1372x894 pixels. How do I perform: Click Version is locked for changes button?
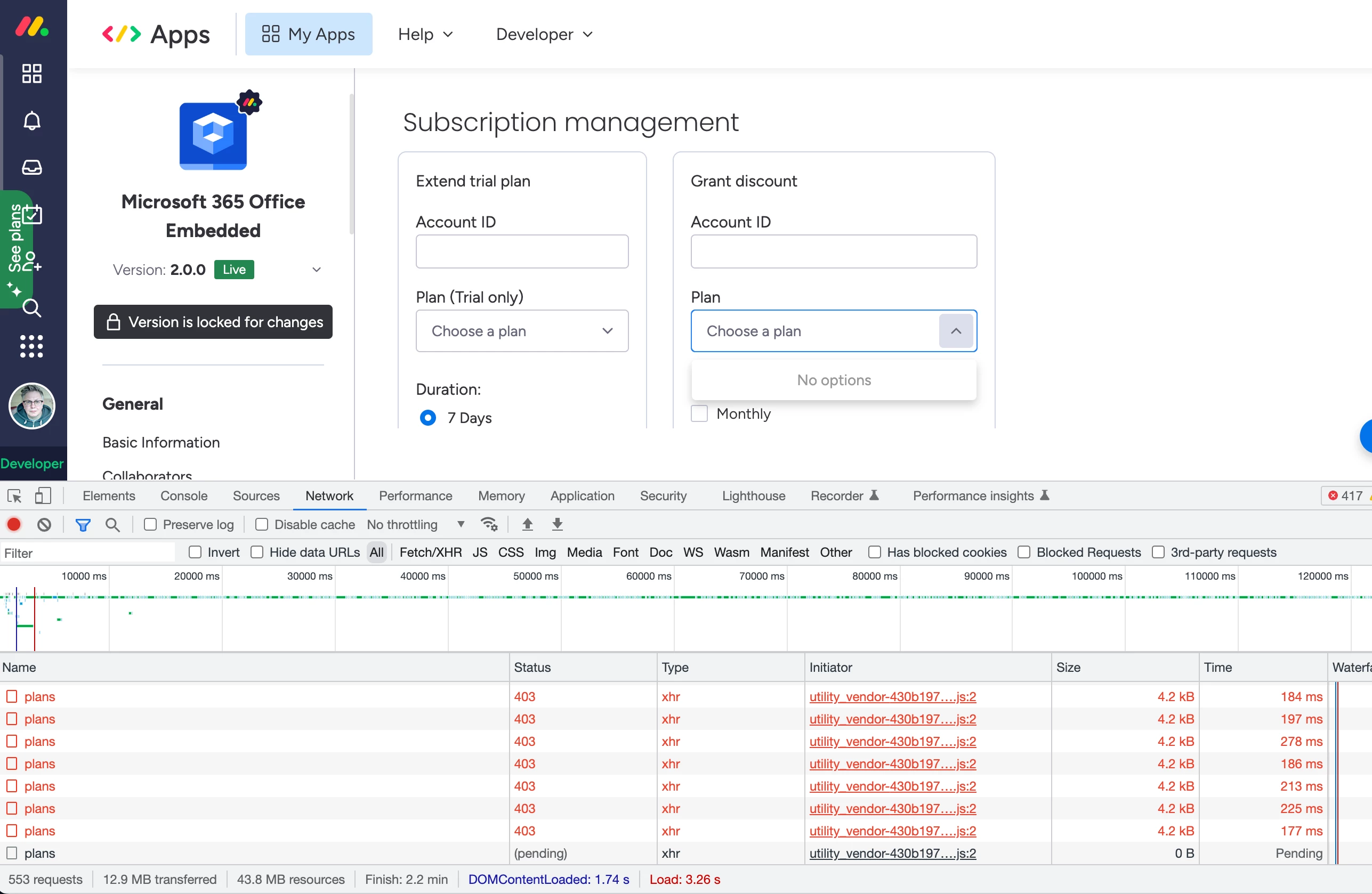coord(213,321)
